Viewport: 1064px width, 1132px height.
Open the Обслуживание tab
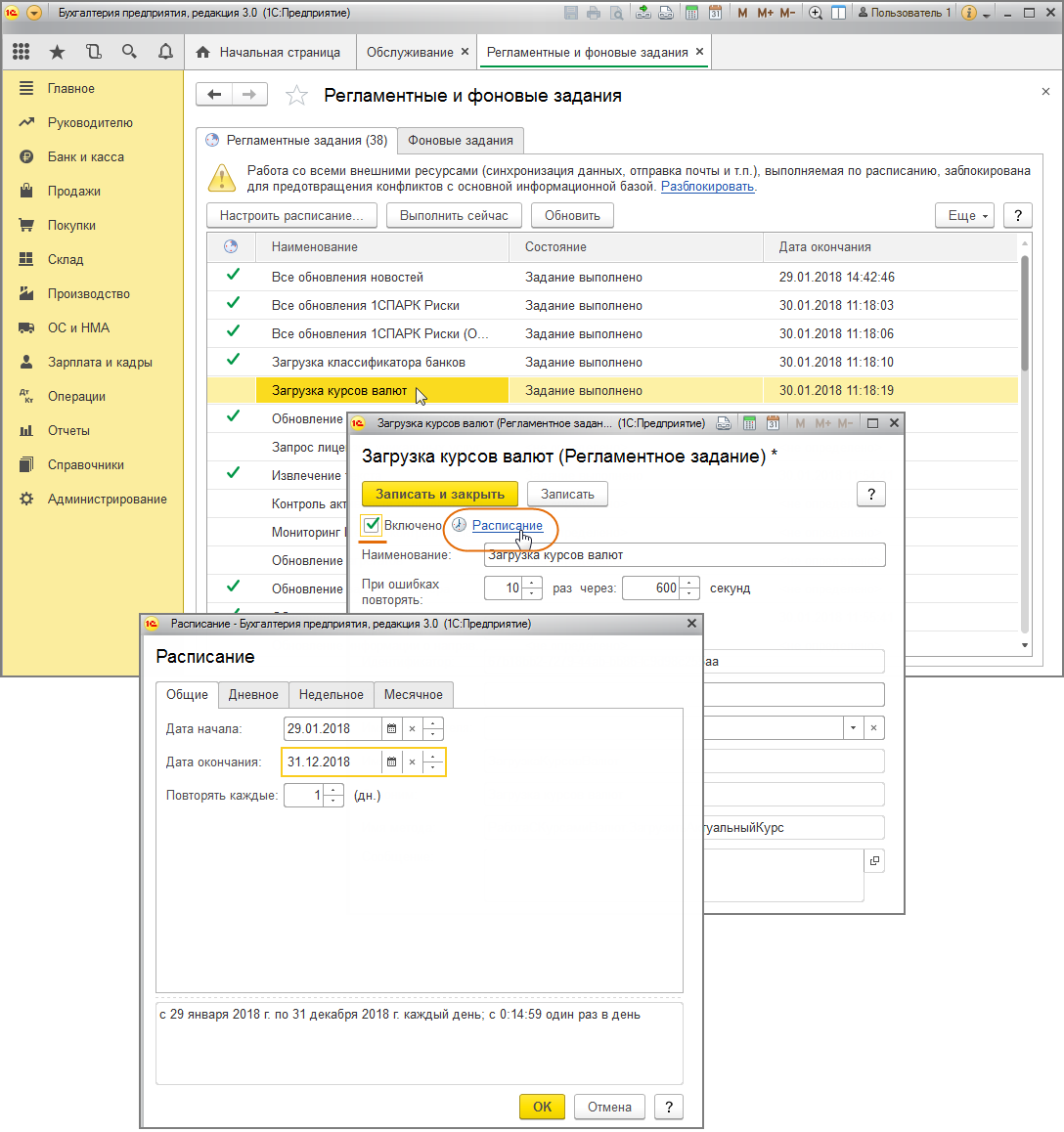411,52
